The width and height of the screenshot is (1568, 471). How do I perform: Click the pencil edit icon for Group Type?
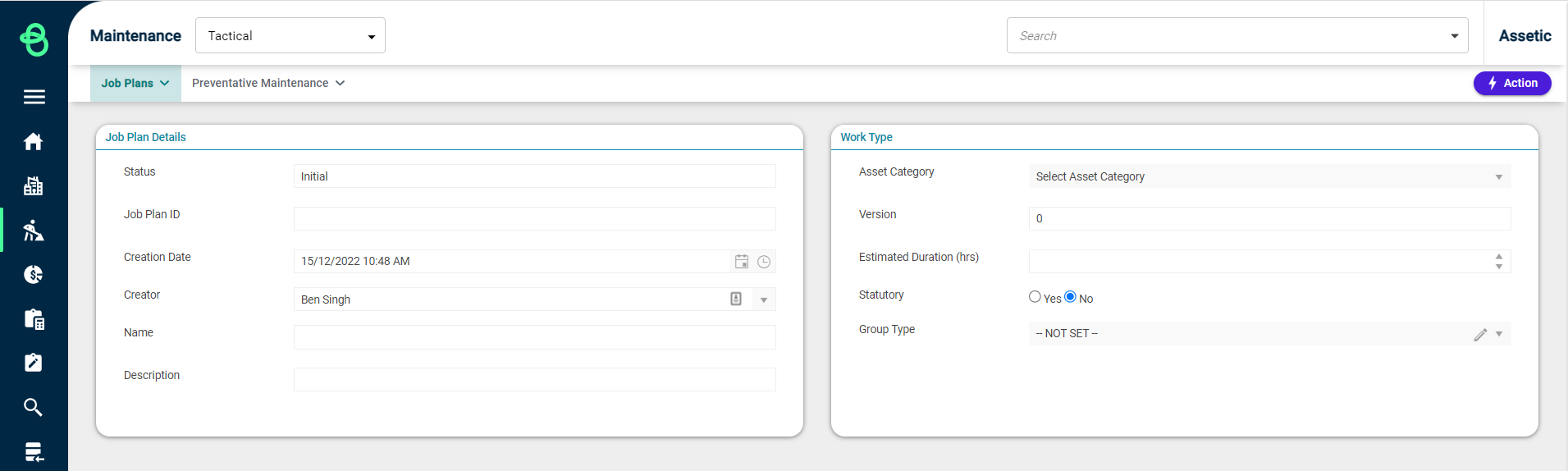[x=1480, y=334]
